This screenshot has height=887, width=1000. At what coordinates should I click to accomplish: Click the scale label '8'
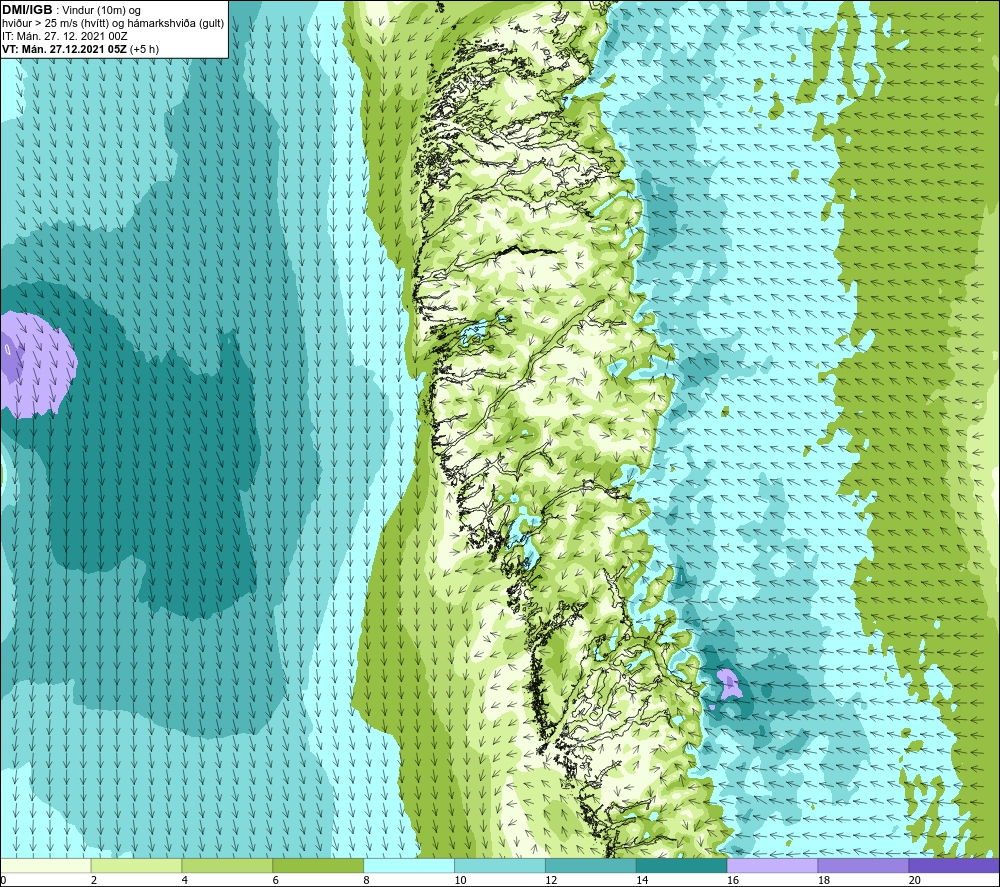366,880
